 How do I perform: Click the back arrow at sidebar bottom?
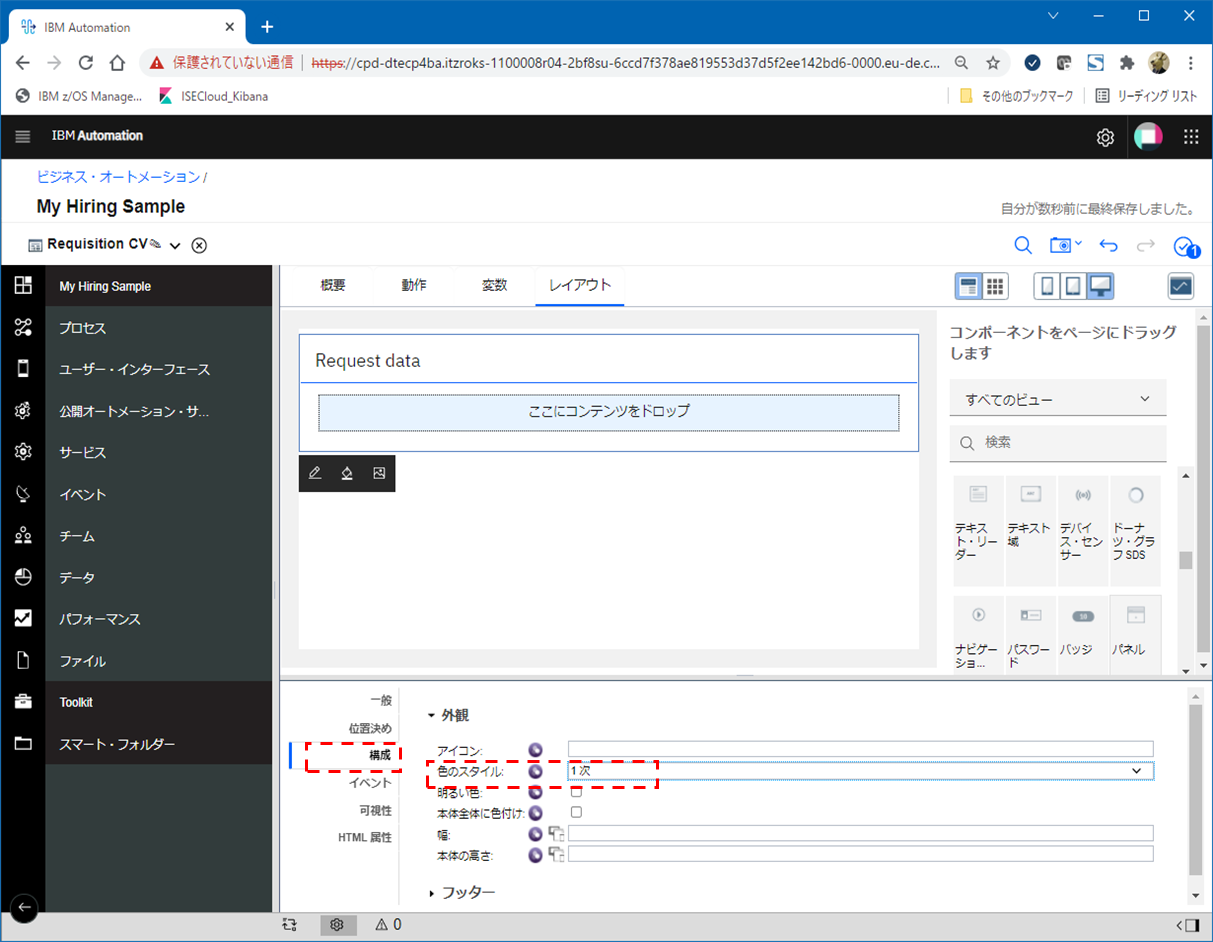coord(23,908)
